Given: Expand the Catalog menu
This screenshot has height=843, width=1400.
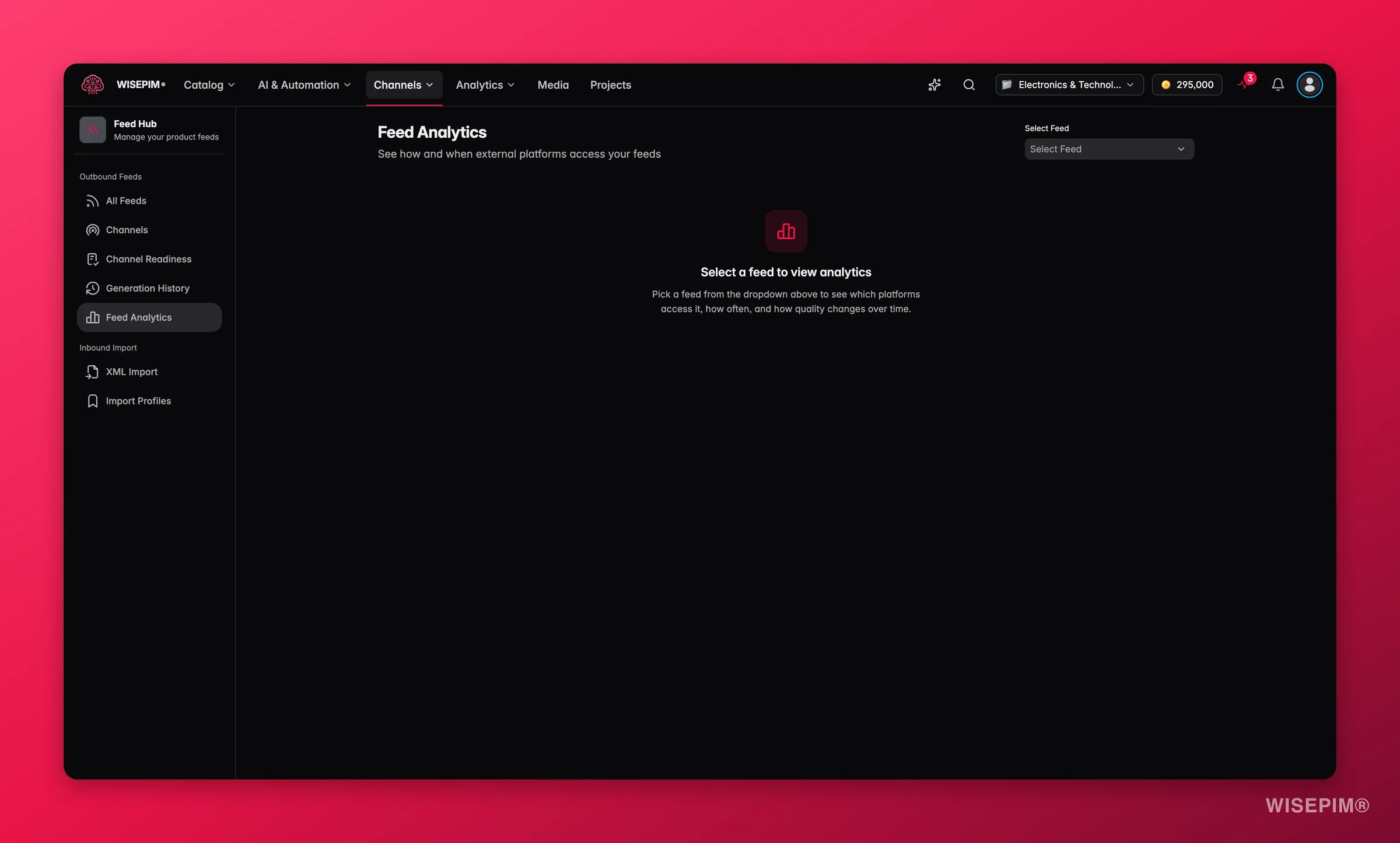Looking at the screenshot, I should click(x=209, y=85).
